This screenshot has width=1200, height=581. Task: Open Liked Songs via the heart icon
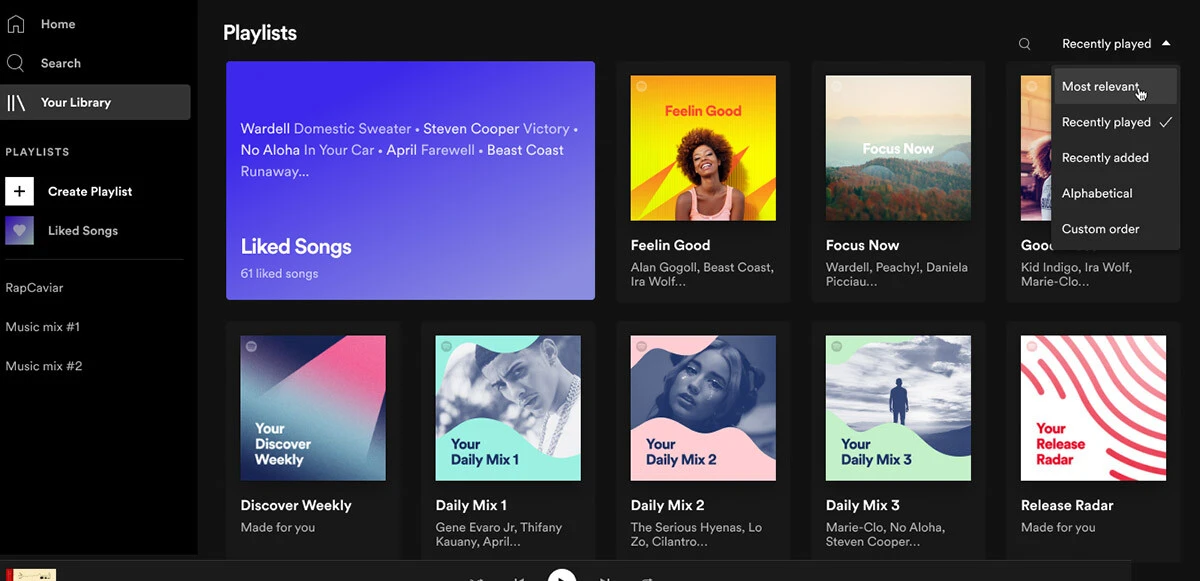click(x=19, y=230)
